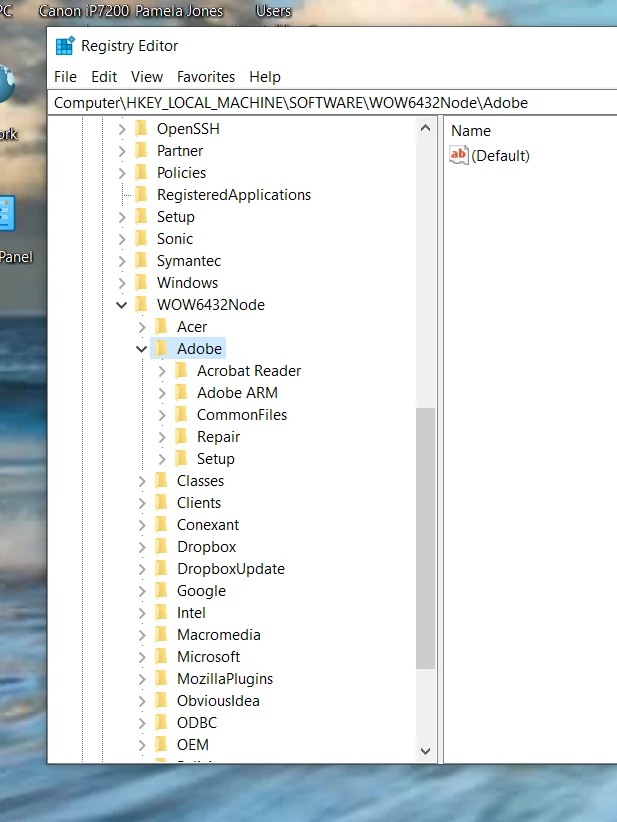Screen dimensions: 617x822
Task: Click the tree scrollbar down arrow
Action: click(x=426, y=752)
